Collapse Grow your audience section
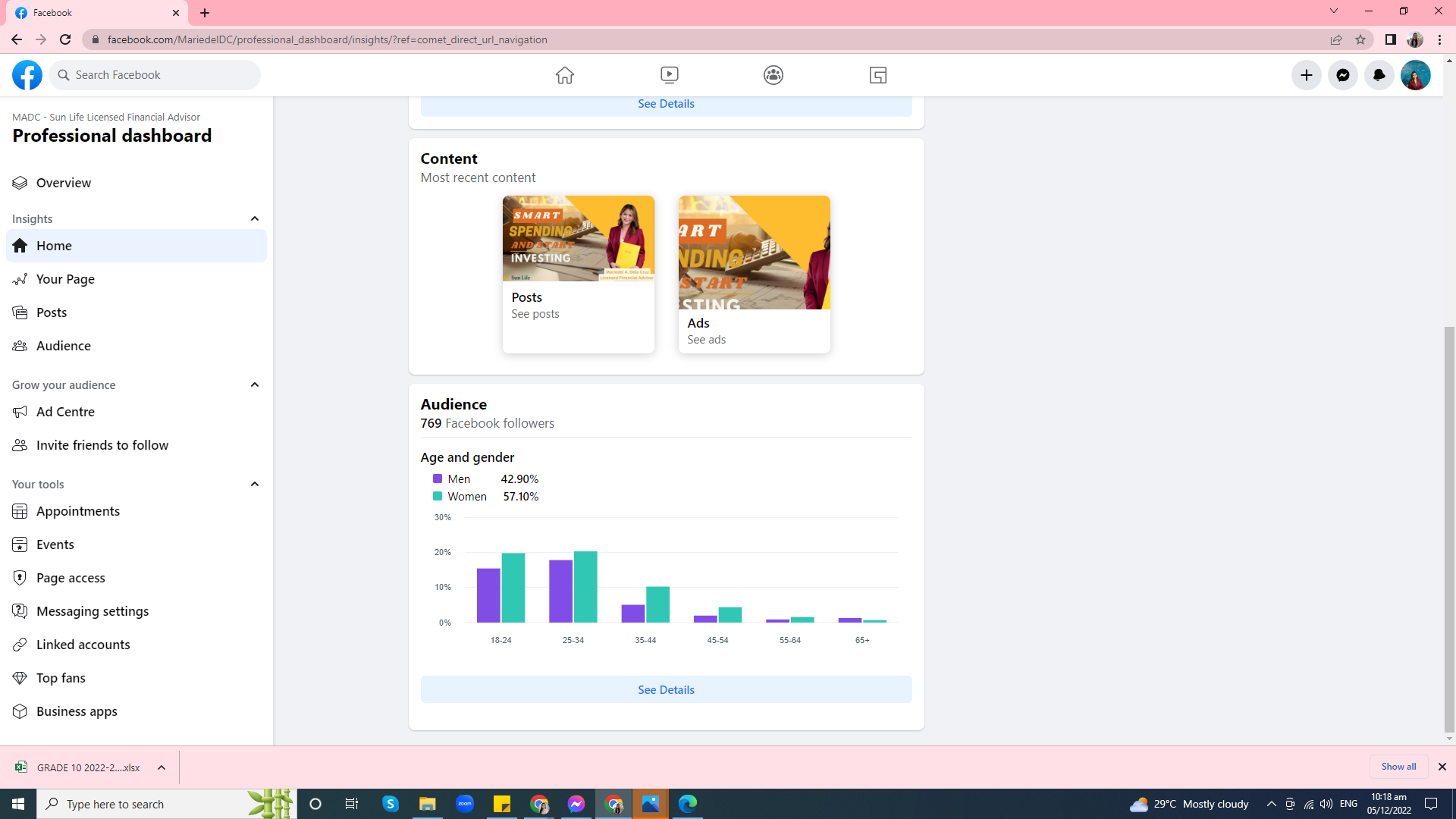 pos(255,385)
